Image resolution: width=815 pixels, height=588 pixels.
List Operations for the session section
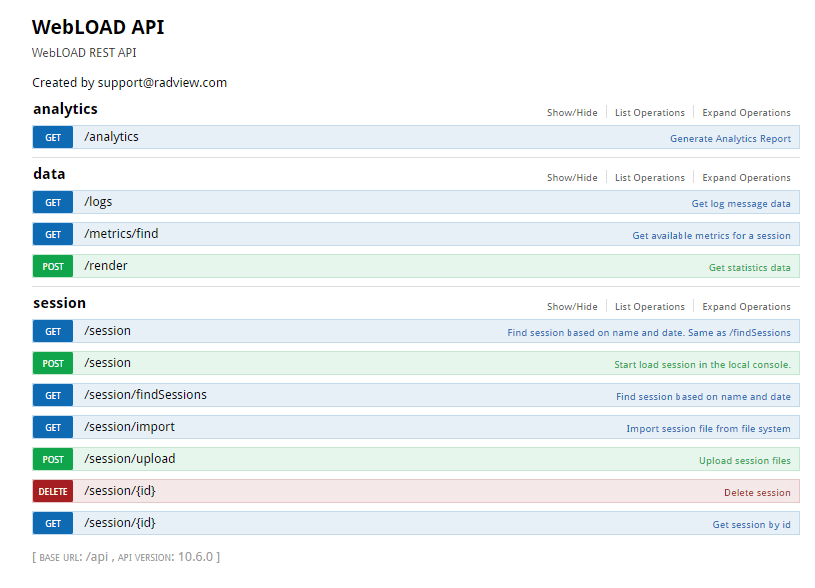coord(650,307)
